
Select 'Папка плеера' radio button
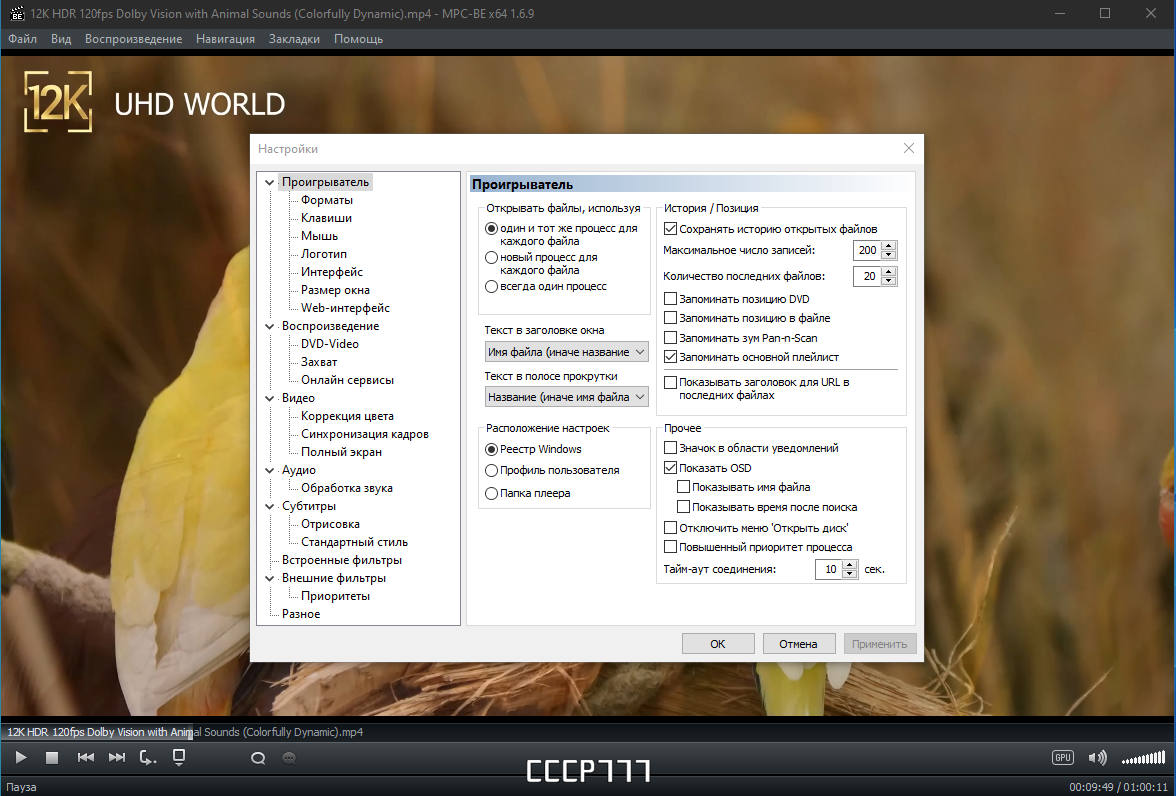(x=491, y=493)
